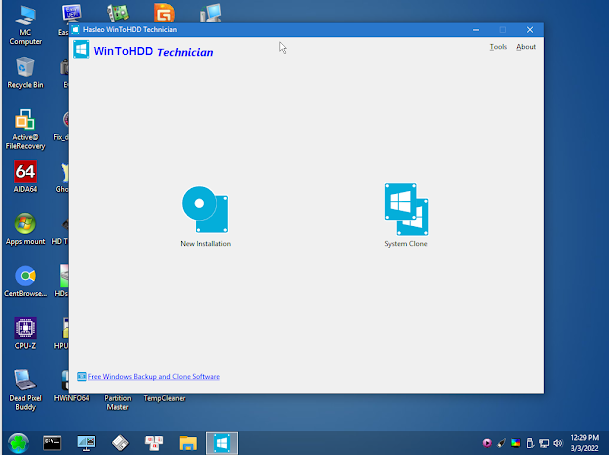The height and width of the screenshot is (455, 609).
Task: Launch the command prompt from taskbar
Action: 52,443
